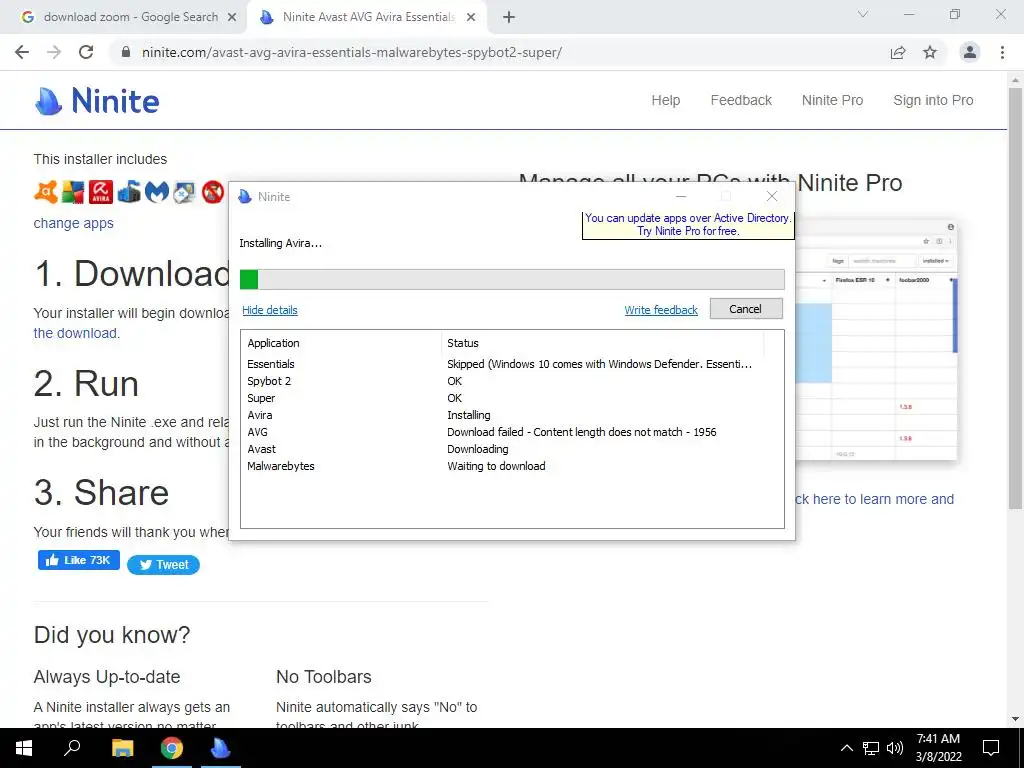Open the network tray icon

pos(871,748)
